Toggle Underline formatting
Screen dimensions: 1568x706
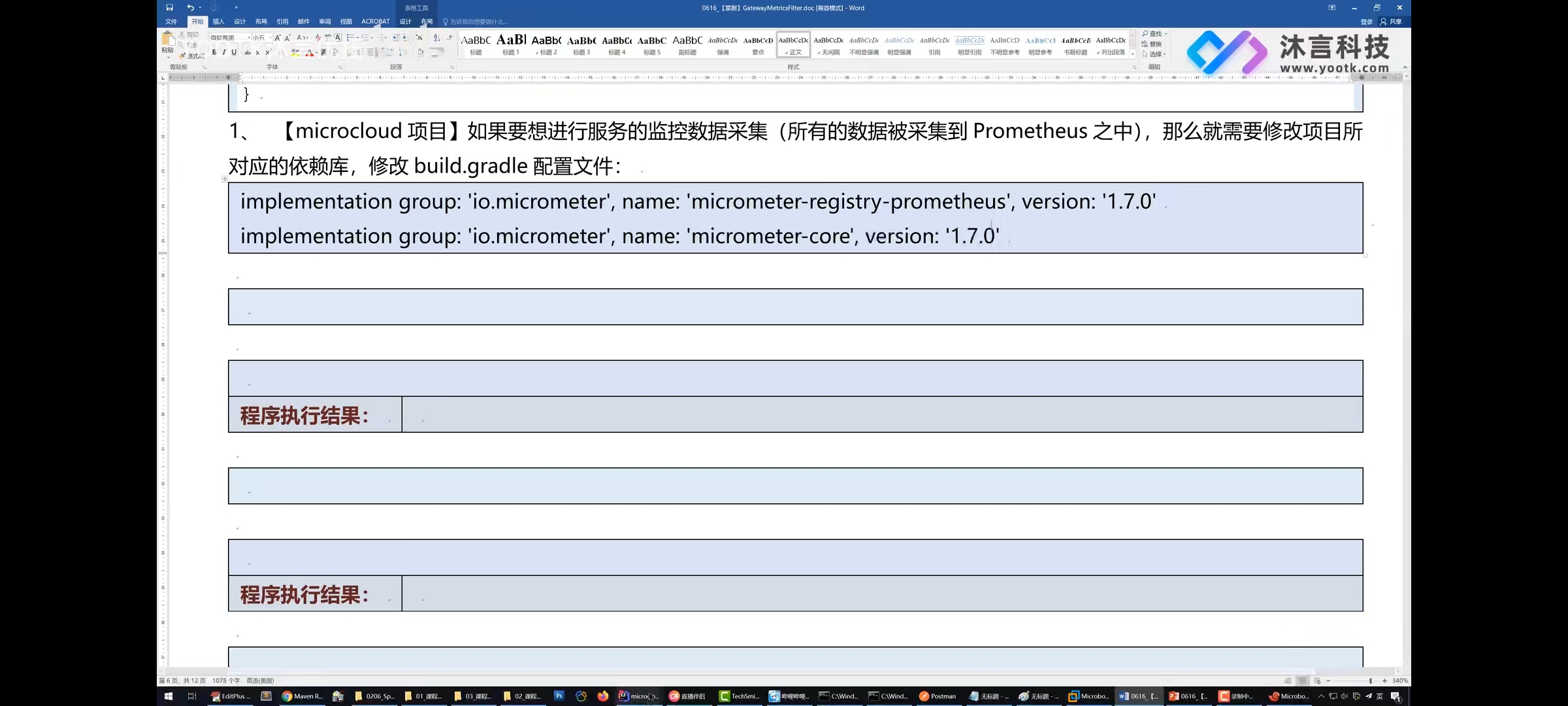pyautogui.click(x=234, y=52)
